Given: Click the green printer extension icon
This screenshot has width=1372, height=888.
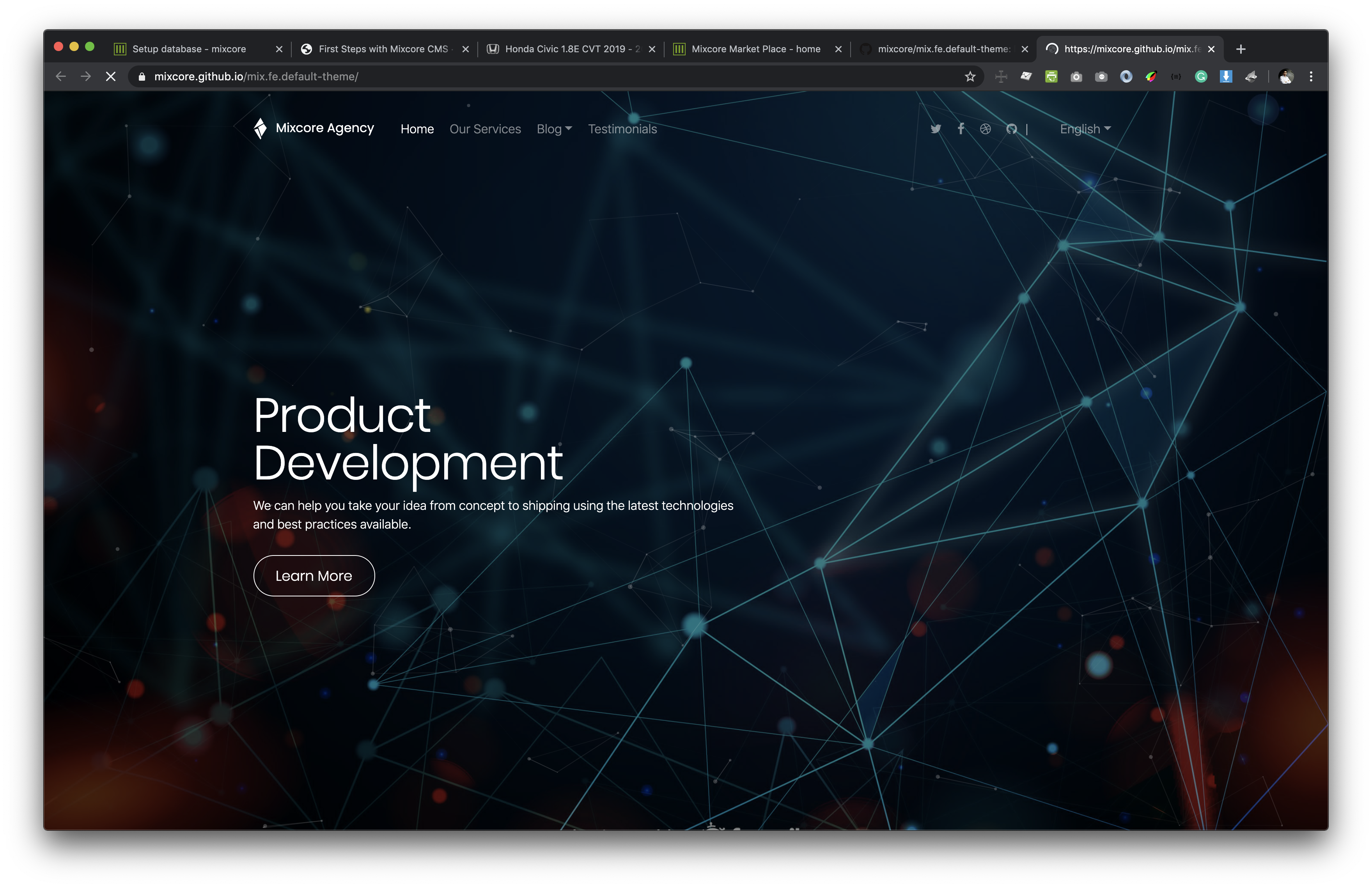Looking at the screenshot, I should [x=1051, y=77].
